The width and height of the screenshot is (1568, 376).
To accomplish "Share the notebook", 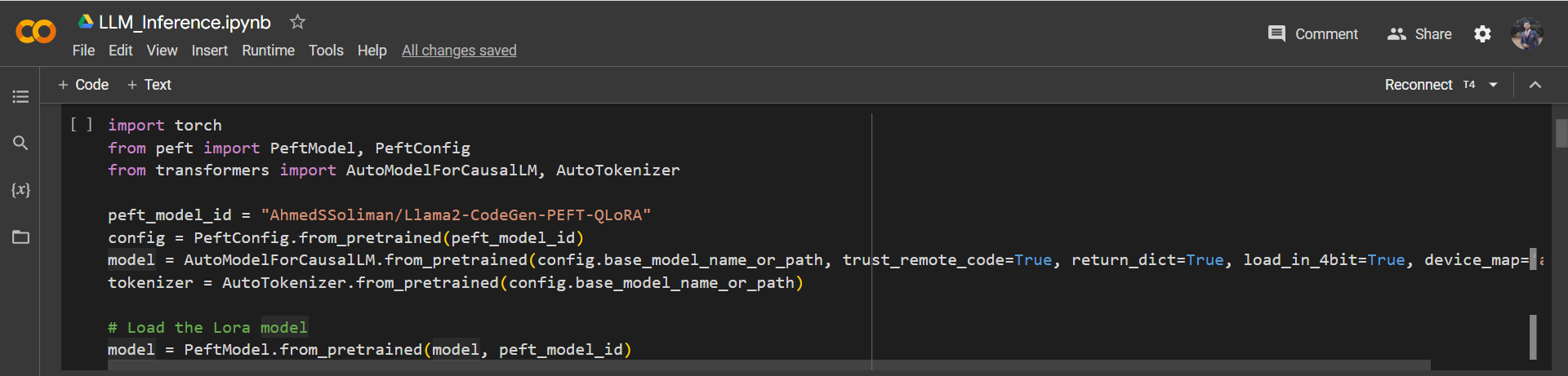I will [1419, 34].
